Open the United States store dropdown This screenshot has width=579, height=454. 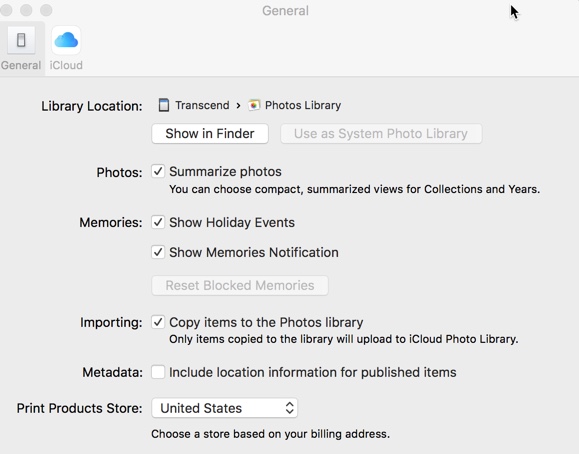(x=225, y=408)
